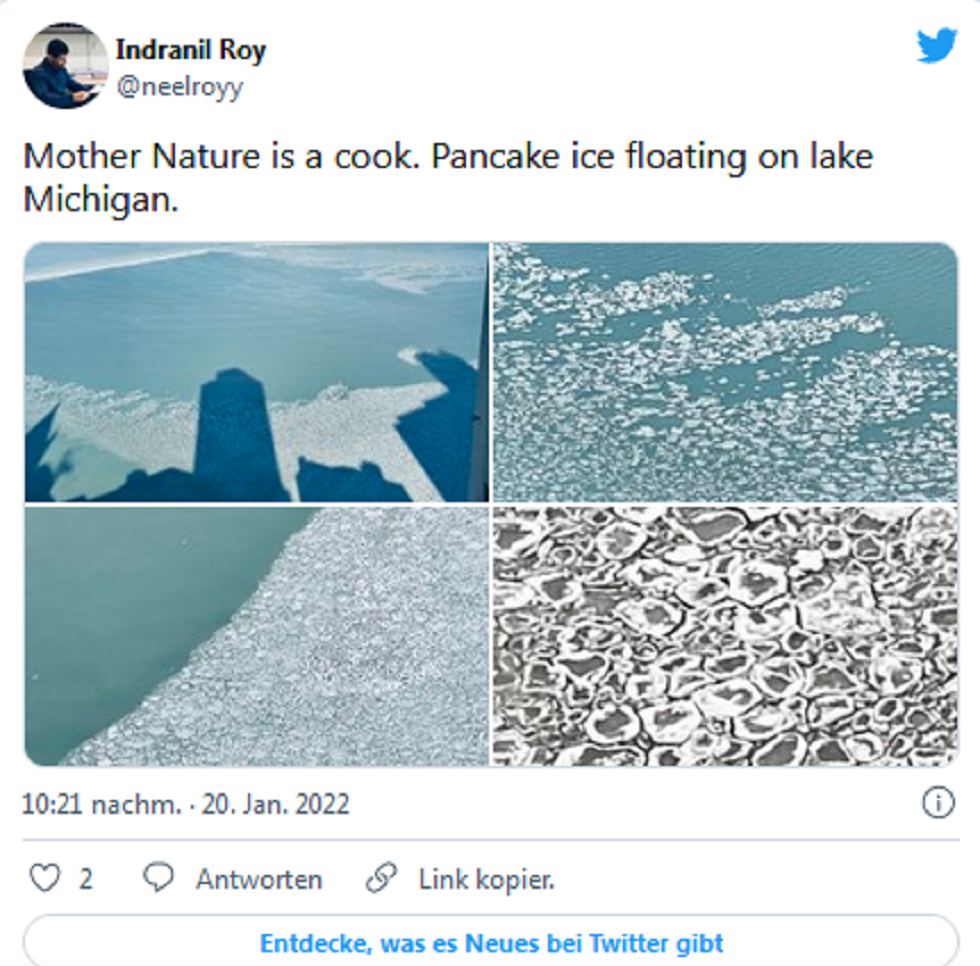Open the 10:21 nachm. tweet time
This screenshot has width=980, height=966.
(x=102, y=804)
